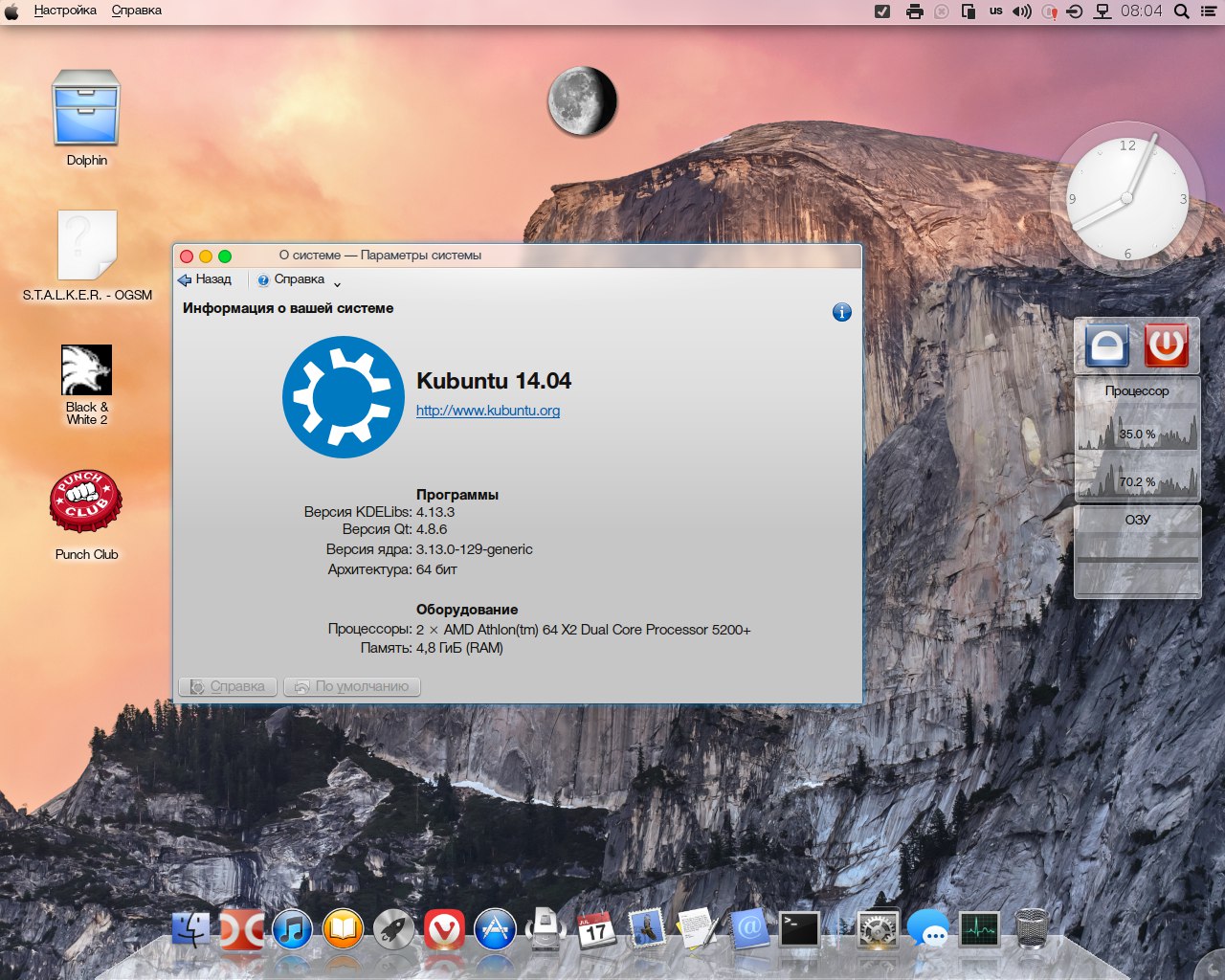Screen dimensions: 1225x980
Task: Open System Preferences gear in the dock
Action: point(877,929)
